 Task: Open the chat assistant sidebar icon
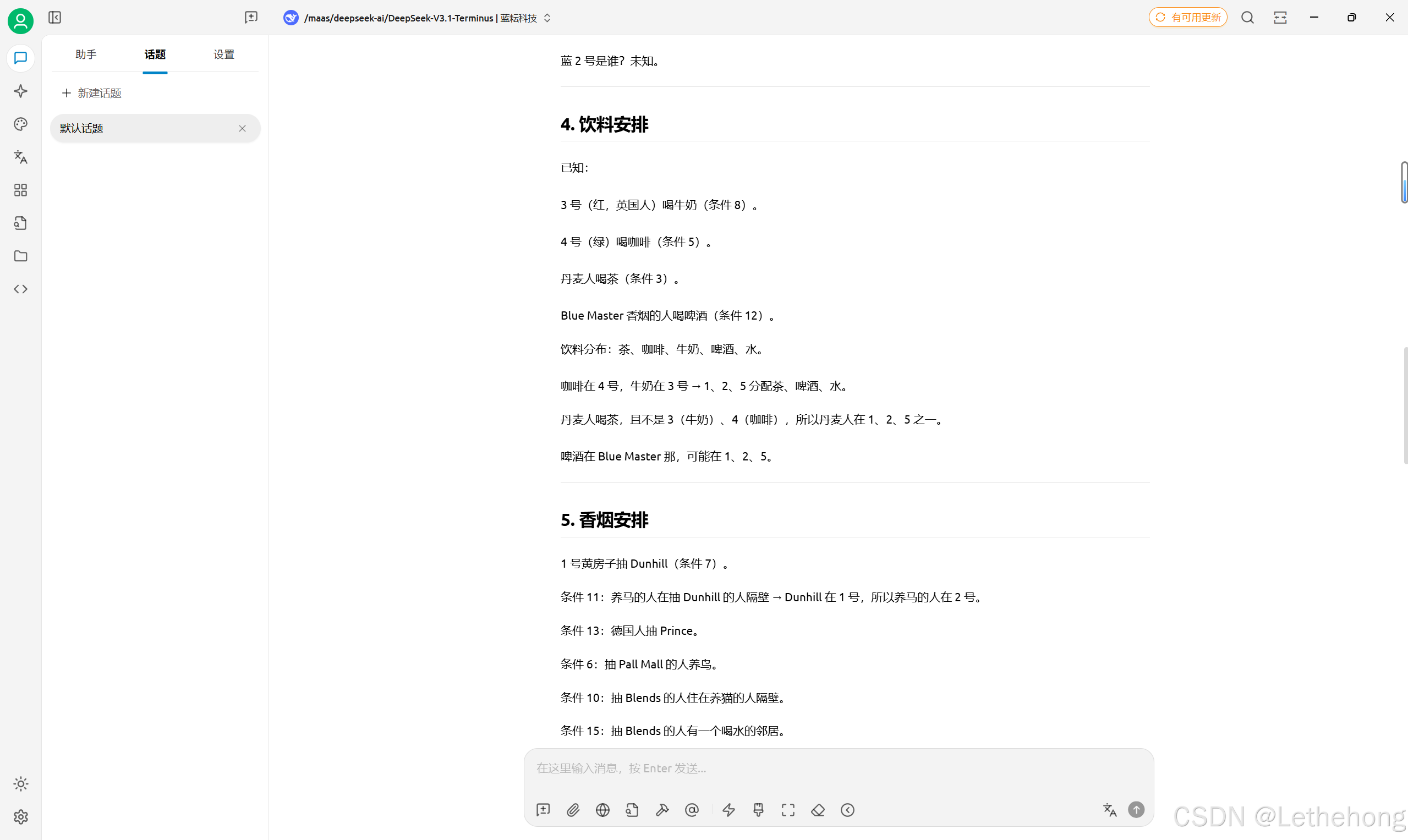coord(20,58)
